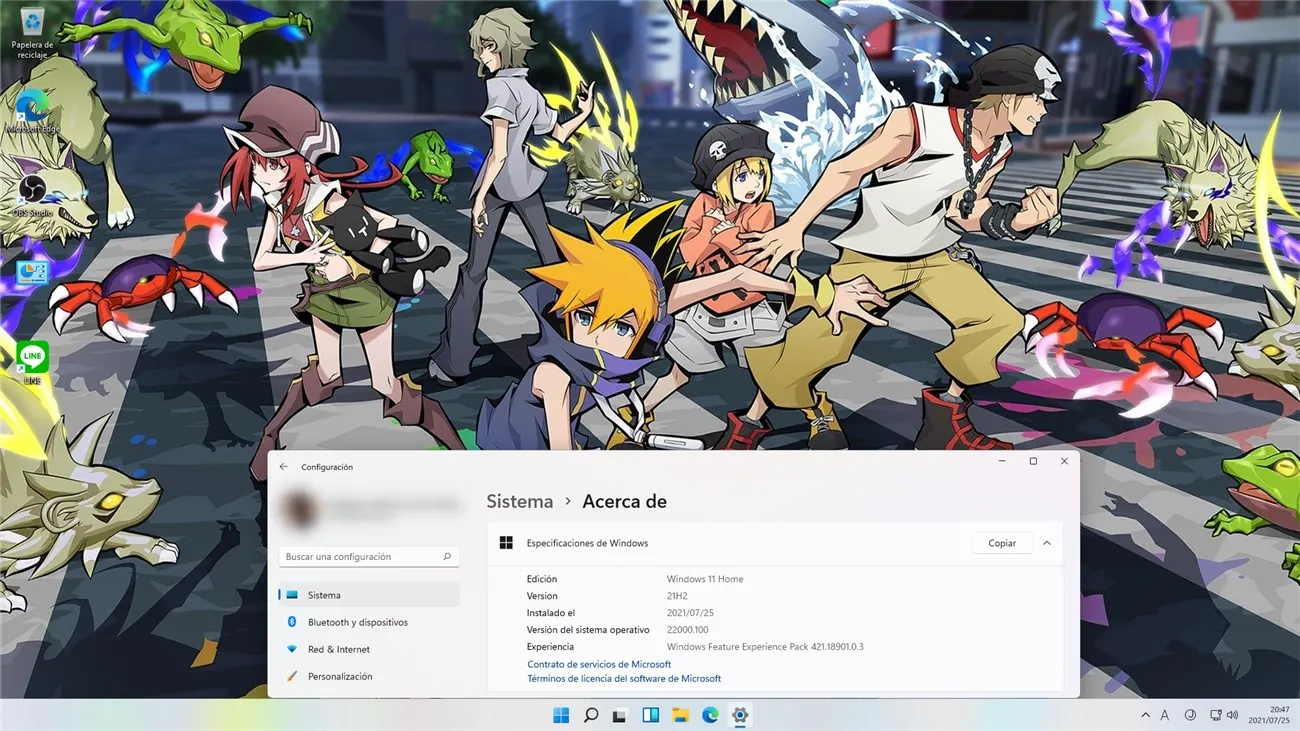Focus the Buscar una configuración search field
Screen dimensions: 1300x731
click(369, 556)
